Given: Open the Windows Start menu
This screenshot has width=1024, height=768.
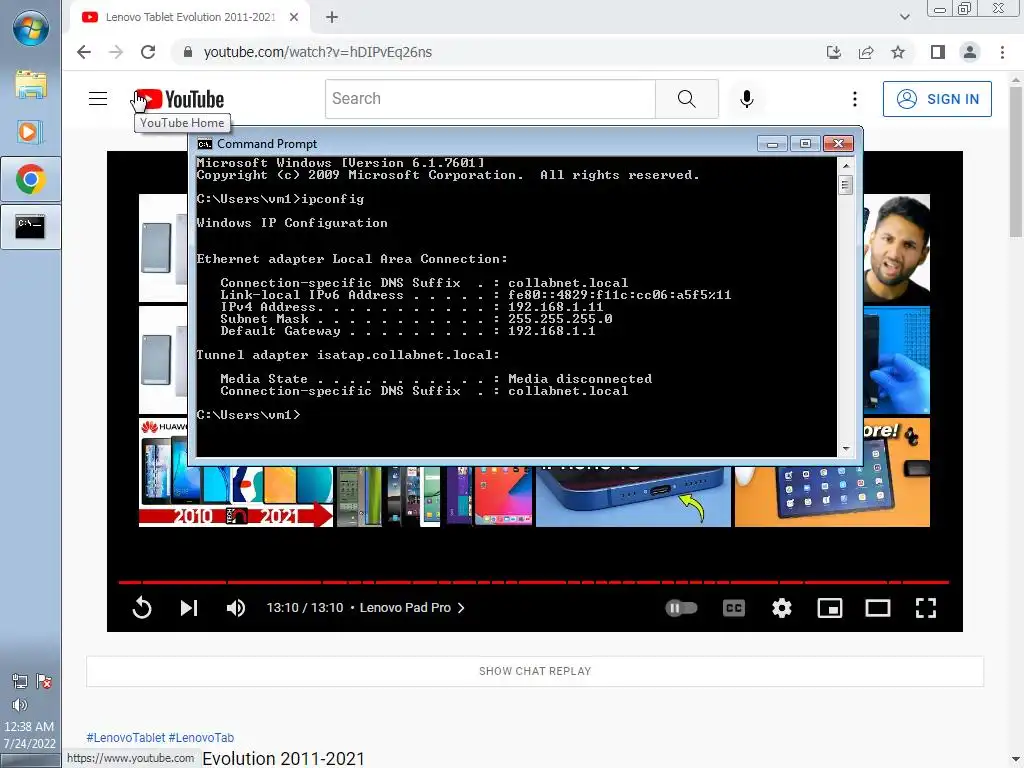Looking at the screenshot, I should (x=31, y=28).
